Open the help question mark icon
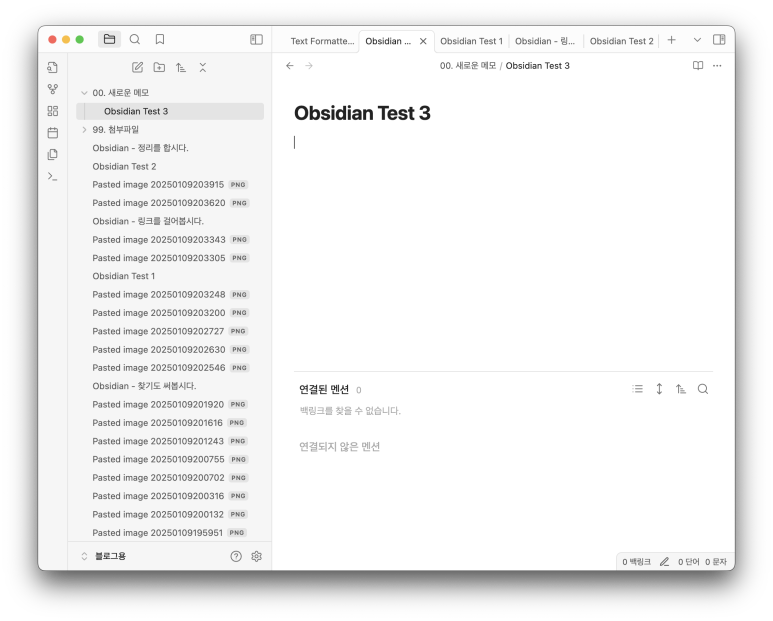This screenshot has width=773, height=621. (236, 556)
